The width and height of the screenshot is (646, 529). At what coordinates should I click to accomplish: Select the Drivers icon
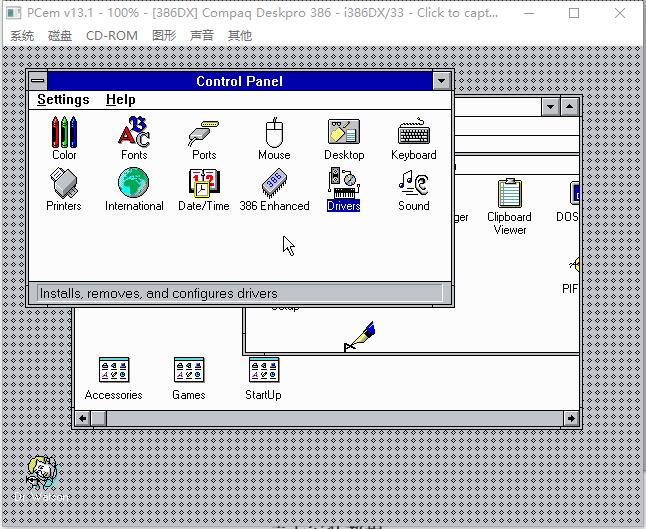click(x=344, y=189)
